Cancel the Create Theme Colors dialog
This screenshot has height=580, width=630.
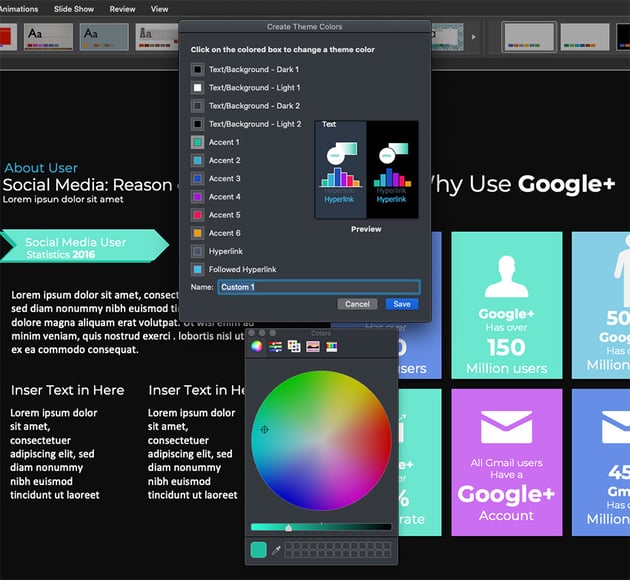[357, 304]
